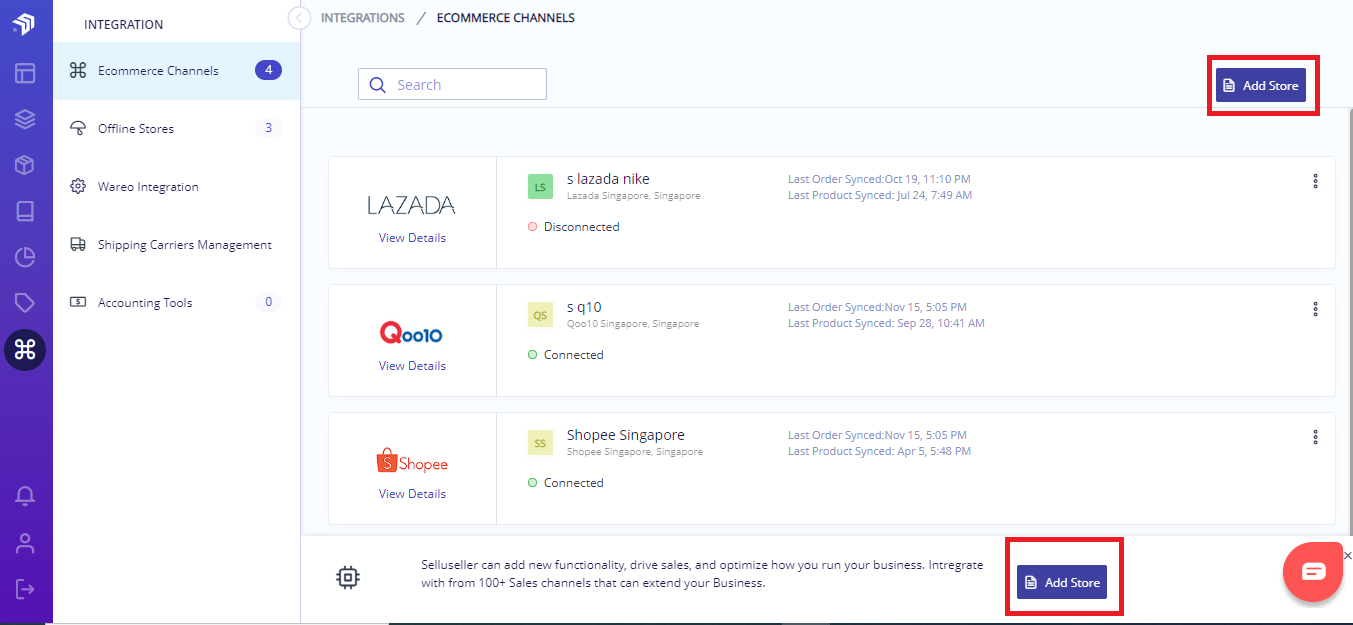Collapse the Integration side panel arrow
The height and width of the screenshot is (625, 1353).
click(297, 18)
